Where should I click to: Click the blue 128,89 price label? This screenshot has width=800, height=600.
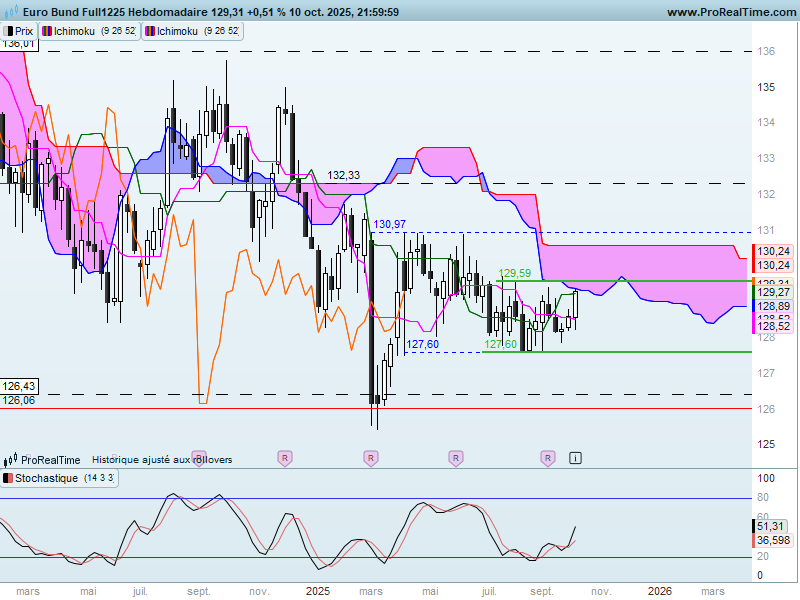[771, 305]
